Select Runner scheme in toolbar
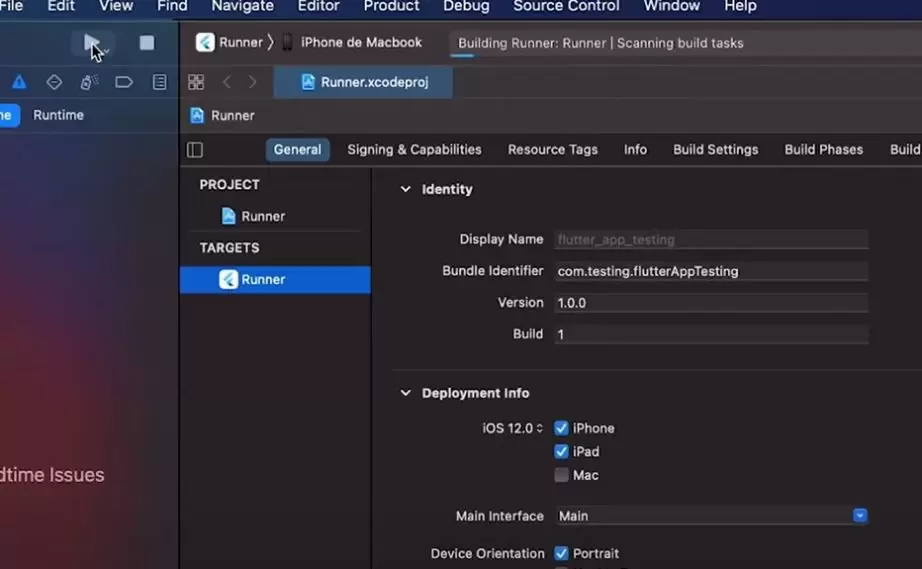Viewport: 922px width, 569px height. coord(241,42)
